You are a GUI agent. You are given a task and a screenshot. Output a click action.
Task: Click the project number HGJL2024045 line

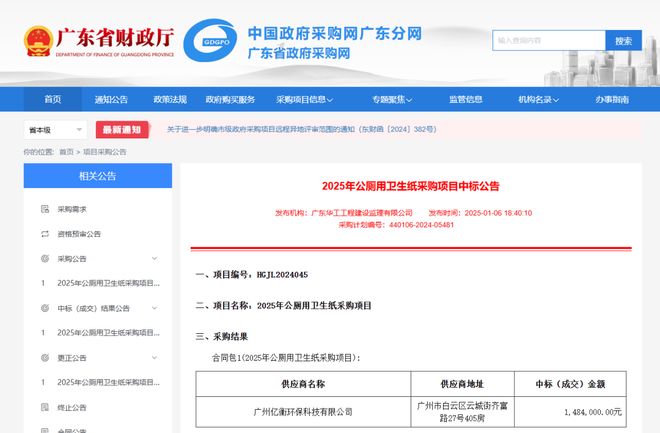[x=252, y=275]
